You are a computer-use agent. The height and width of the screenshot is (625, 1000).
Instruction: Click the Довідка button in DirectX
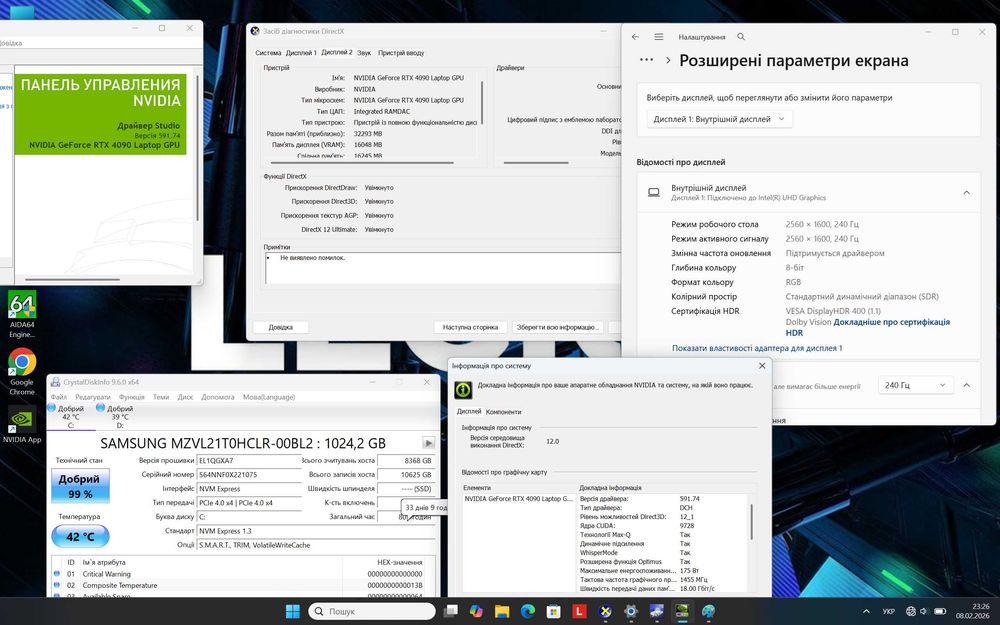click(x=281, y=327)
